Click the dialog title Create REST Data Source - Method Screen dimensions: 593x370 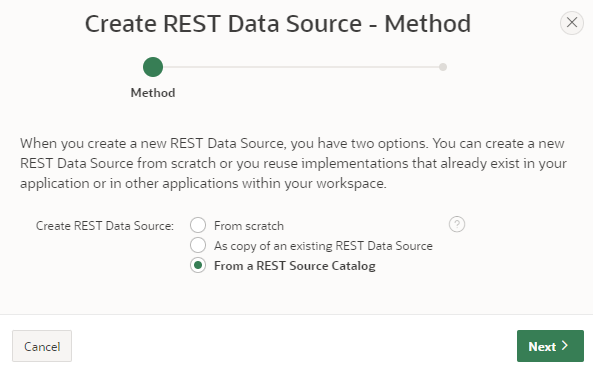[x=278, y=24]
